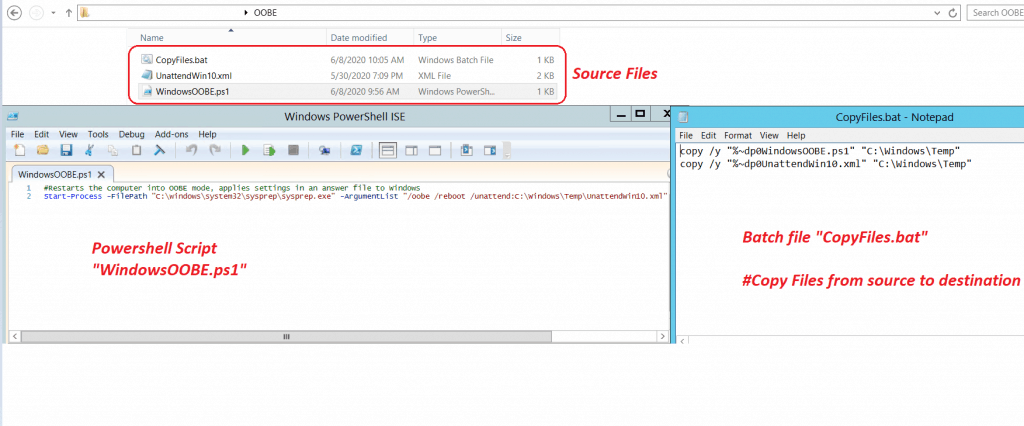1024x426 pixels.
Task: Open script using folder icon in ISE toolbar
Action: [42, 150]
